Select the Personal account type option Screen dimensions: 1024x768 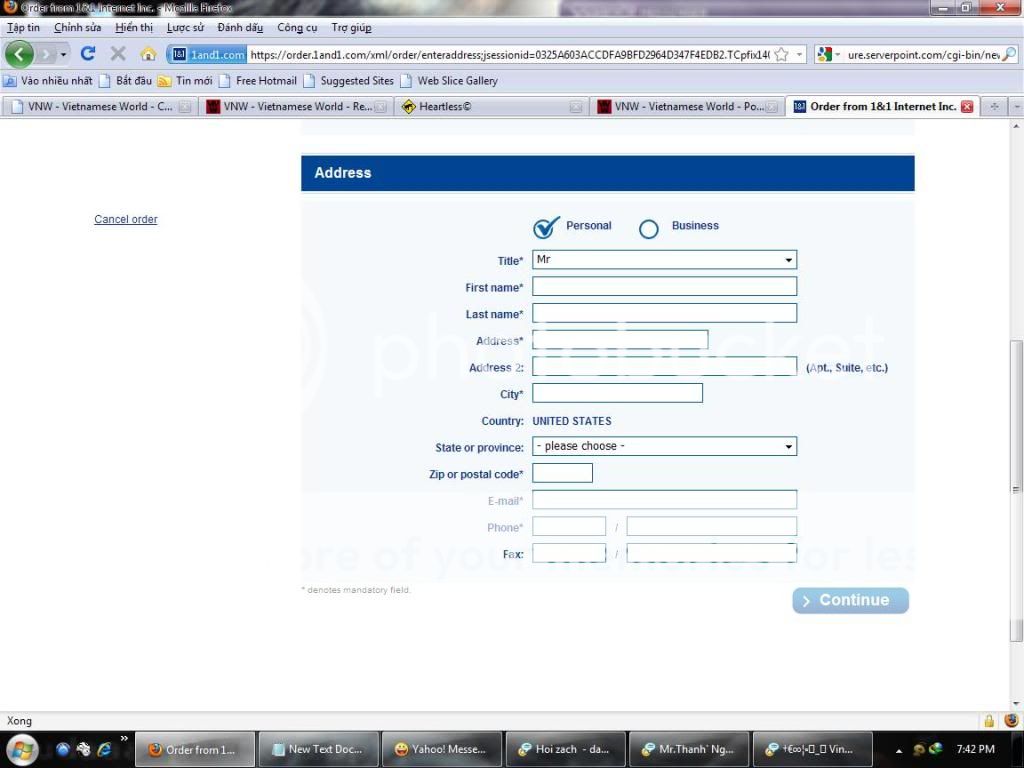pyautogui.click(x=547, y=228)
